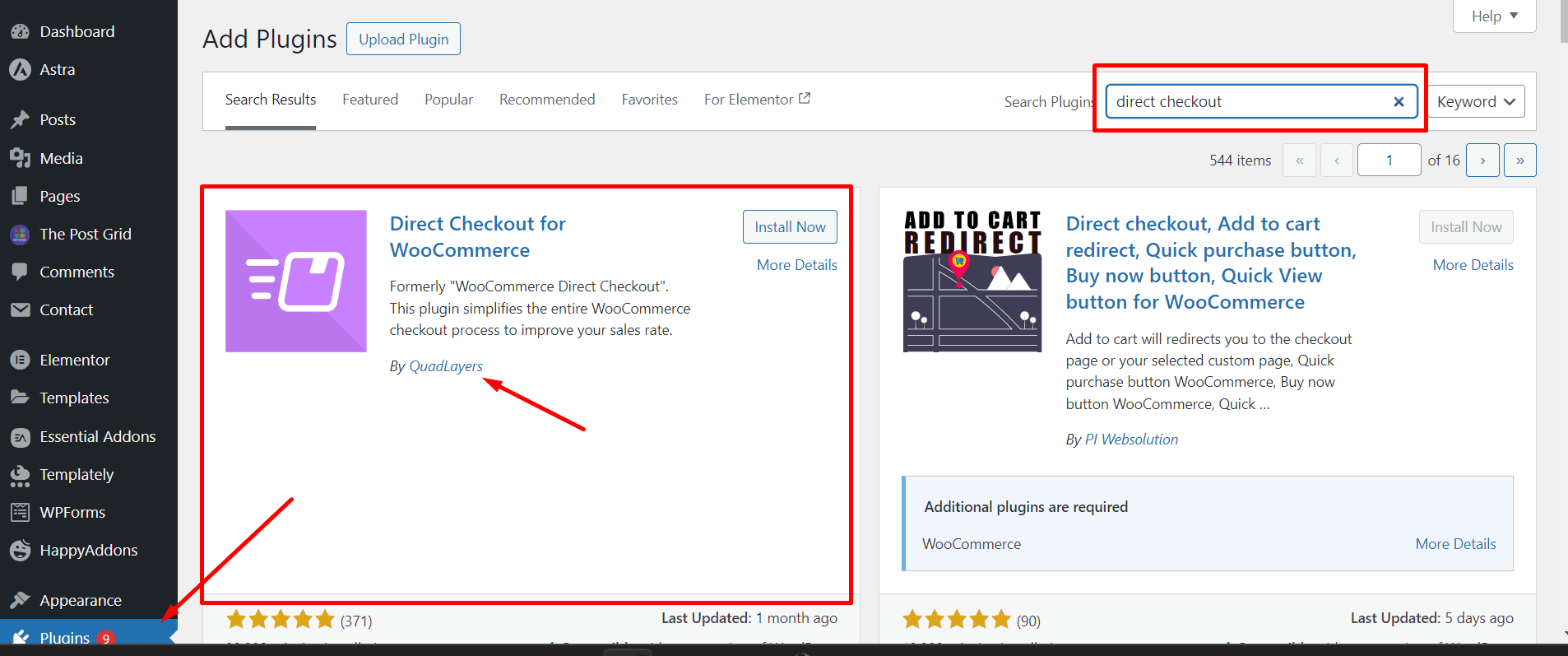Click the HappyAddons smiley icon
This screenshot has height=656, width=1568.
(x=20, y=551)
